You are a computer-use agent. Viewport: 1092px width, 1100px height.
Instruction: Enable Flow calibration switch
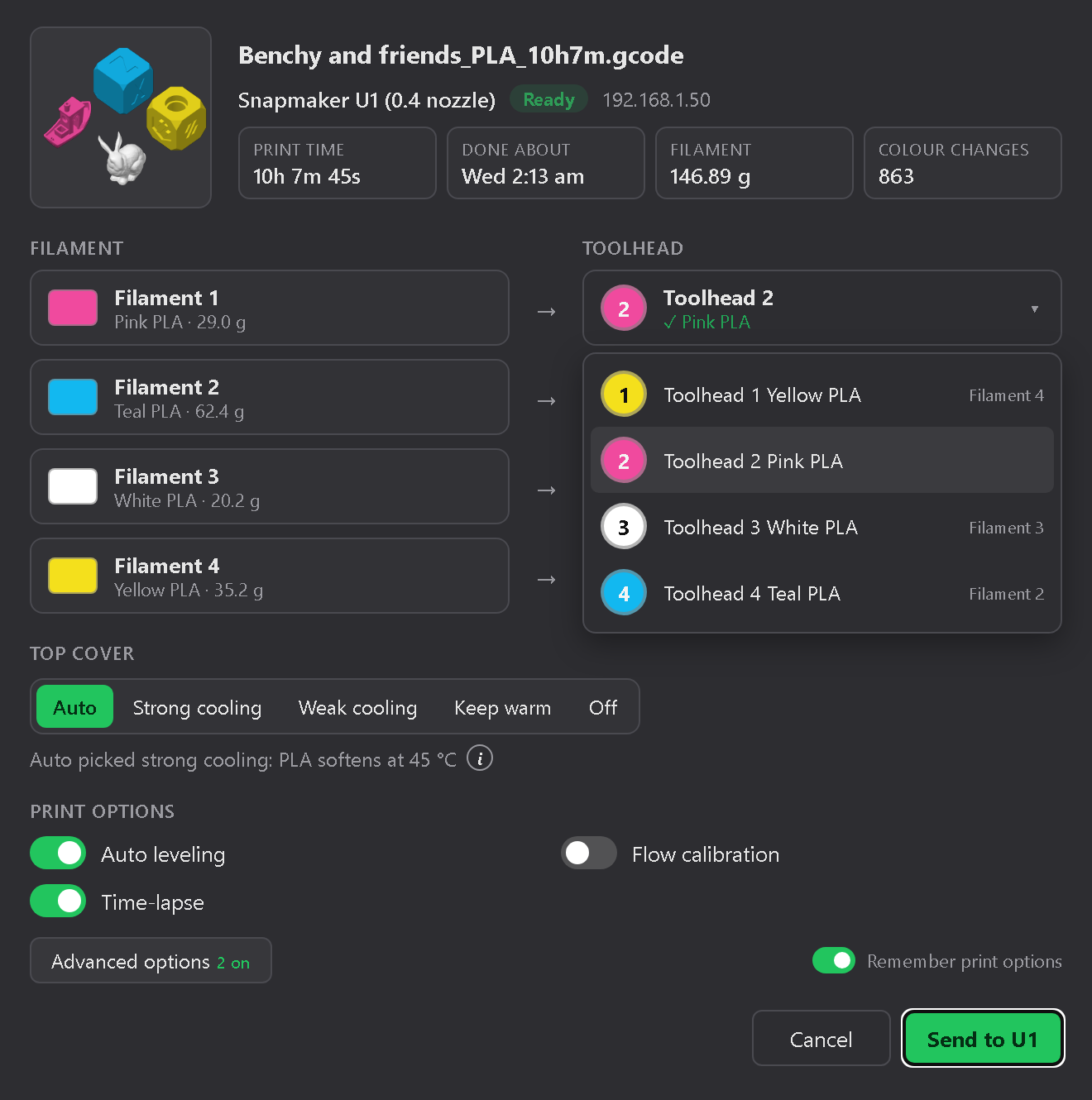[589, 853]
